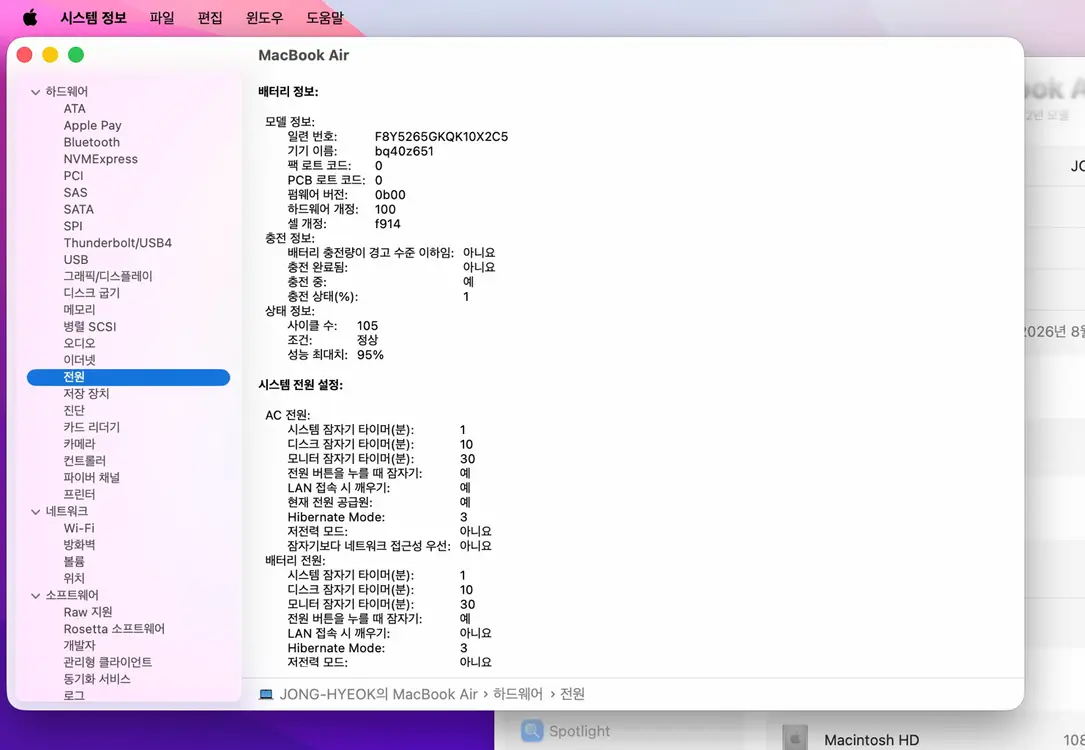Select 방화벽 in the sidebar

(x=80, y=545)
